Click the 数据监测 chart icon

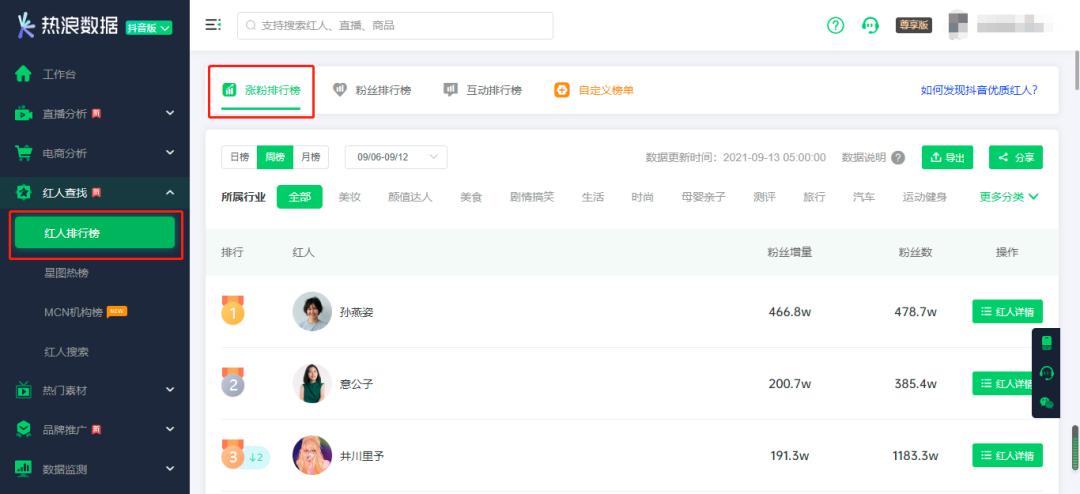23,469
